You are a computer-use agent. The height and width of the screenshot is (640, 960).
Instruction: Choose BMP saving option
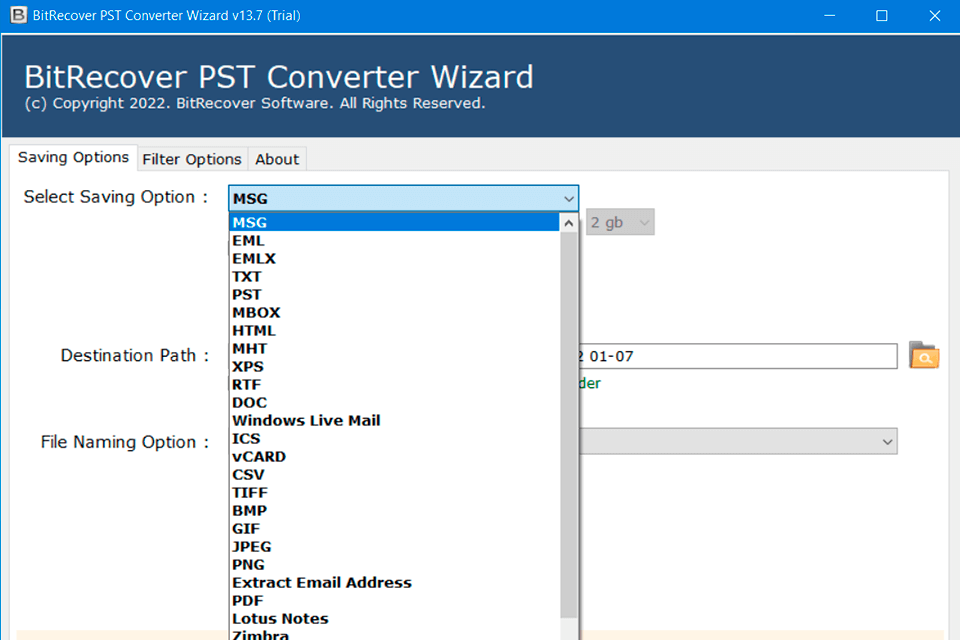point(394,511)
